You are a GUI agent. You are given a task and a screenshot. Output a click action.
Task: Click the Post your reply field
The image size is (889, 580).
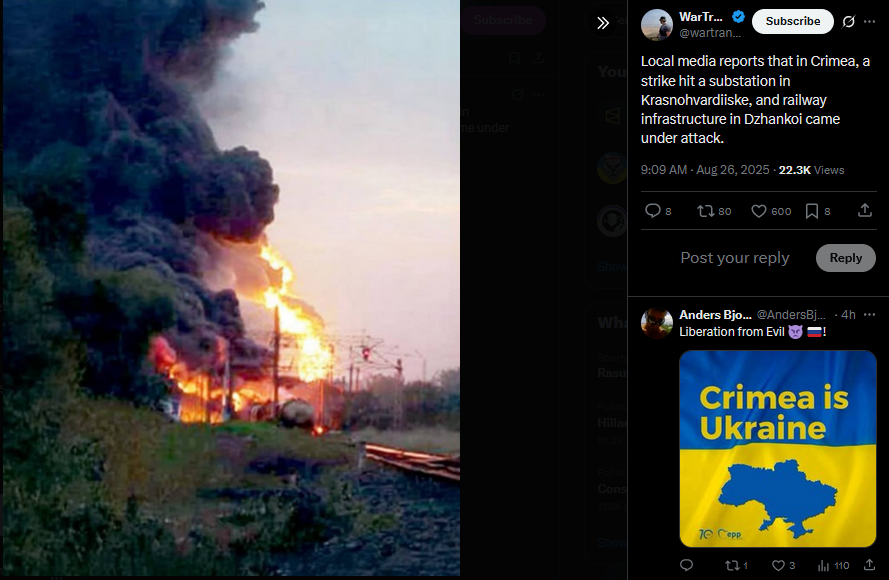pyautogui.click(x=735, y=258)
